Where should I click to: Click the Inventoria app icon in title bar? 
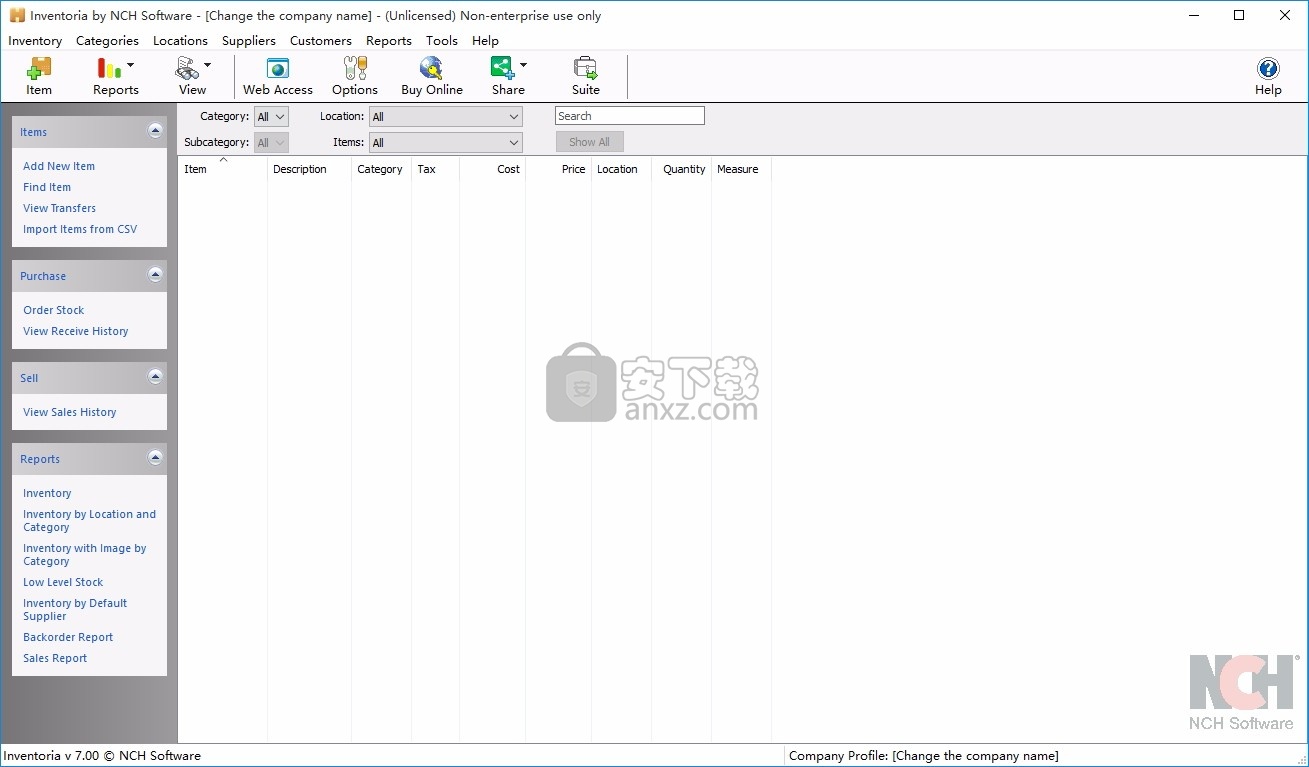click(x=17, y=15)
